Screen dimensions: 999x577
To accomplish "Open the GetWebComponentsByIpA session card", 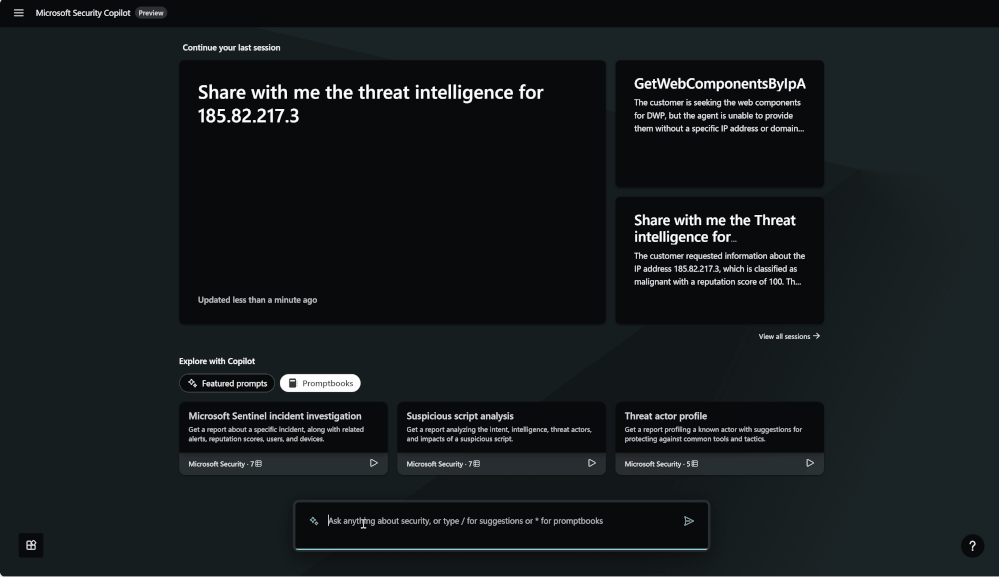I will pyautogui.click(x=719, y=124).
